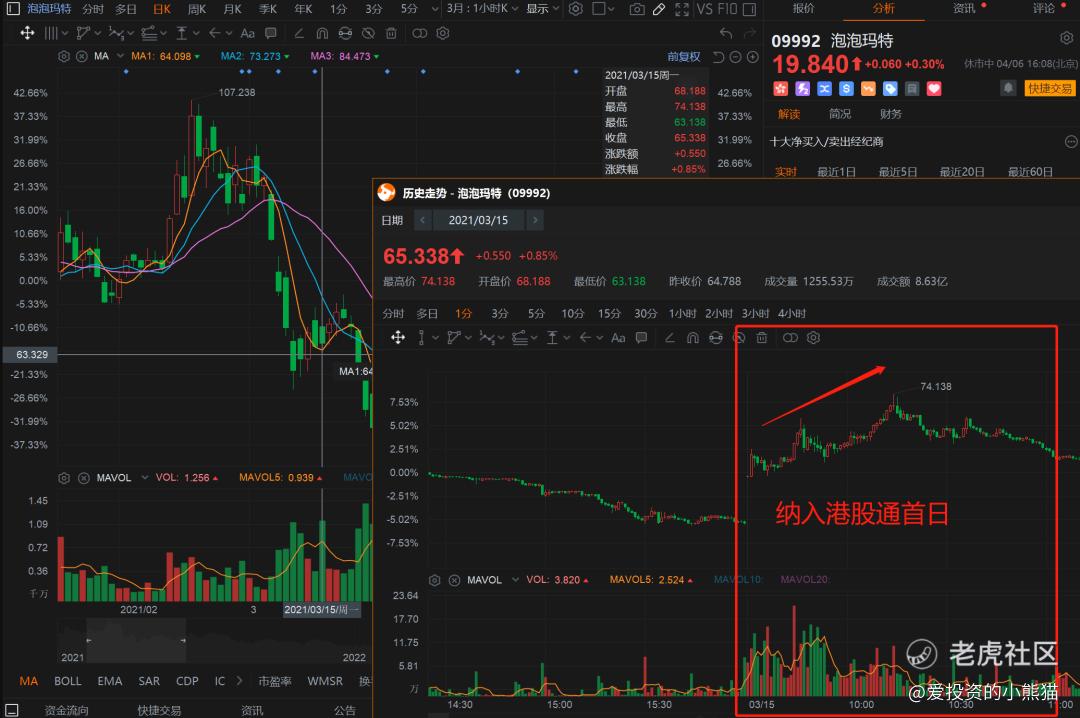Click the trash icon in history window toolbar

click(761, 338)
